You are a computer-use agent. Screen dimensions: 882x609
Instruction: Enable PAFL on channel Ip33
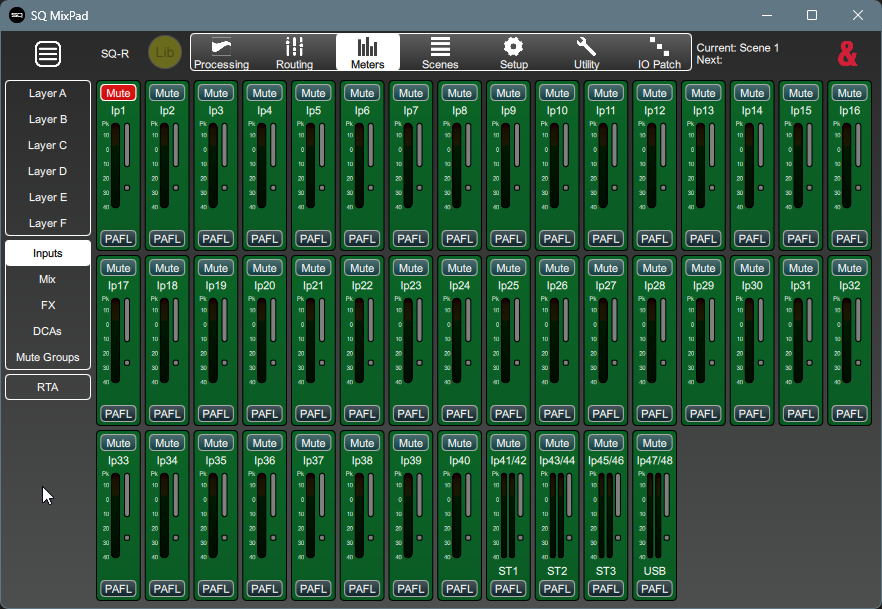118,589
